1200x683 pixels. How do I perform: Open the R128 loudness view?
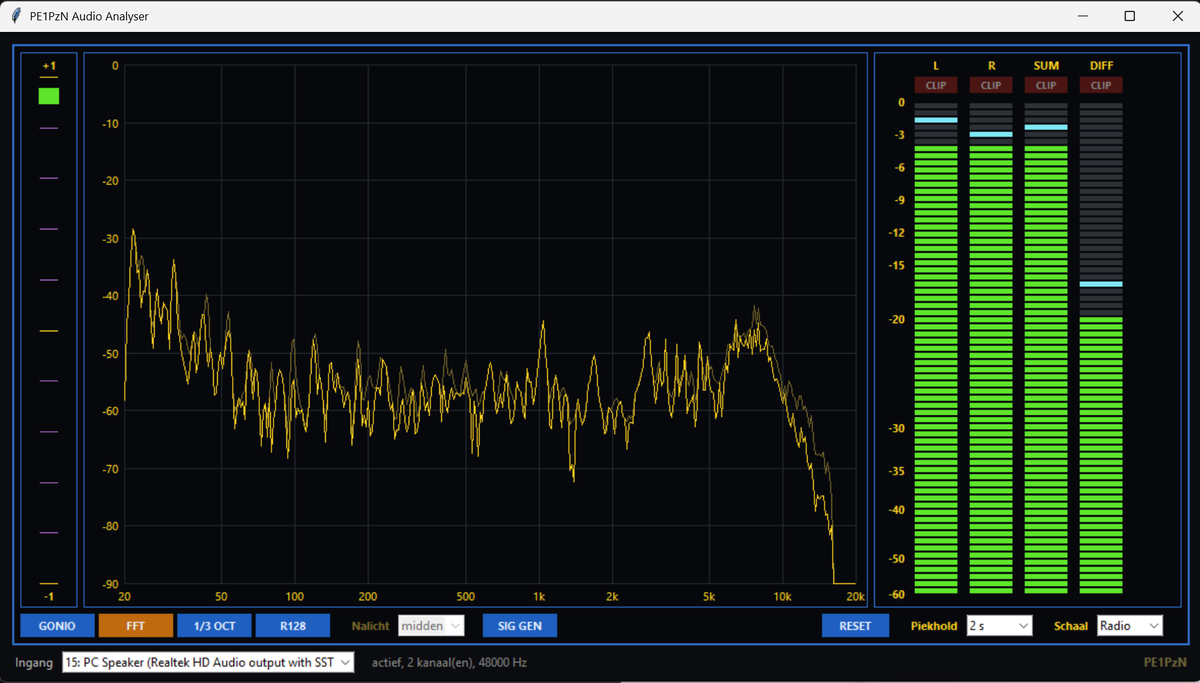292,625
